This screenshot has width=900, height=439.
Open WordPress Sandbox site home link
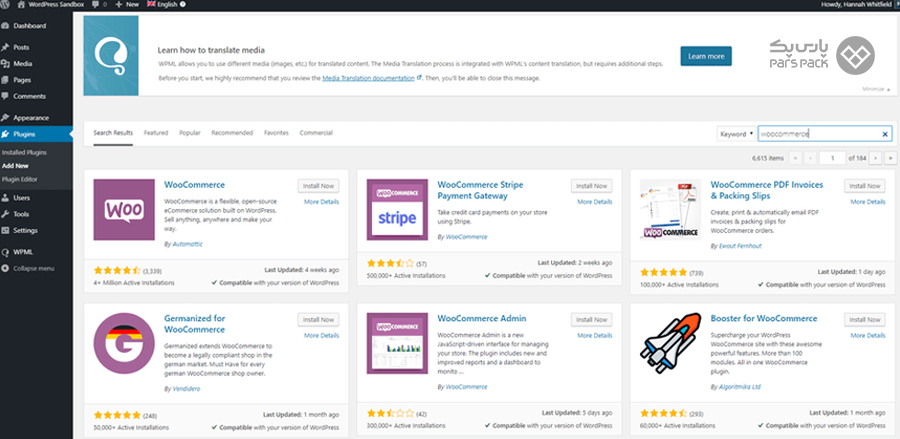point(52,4)
